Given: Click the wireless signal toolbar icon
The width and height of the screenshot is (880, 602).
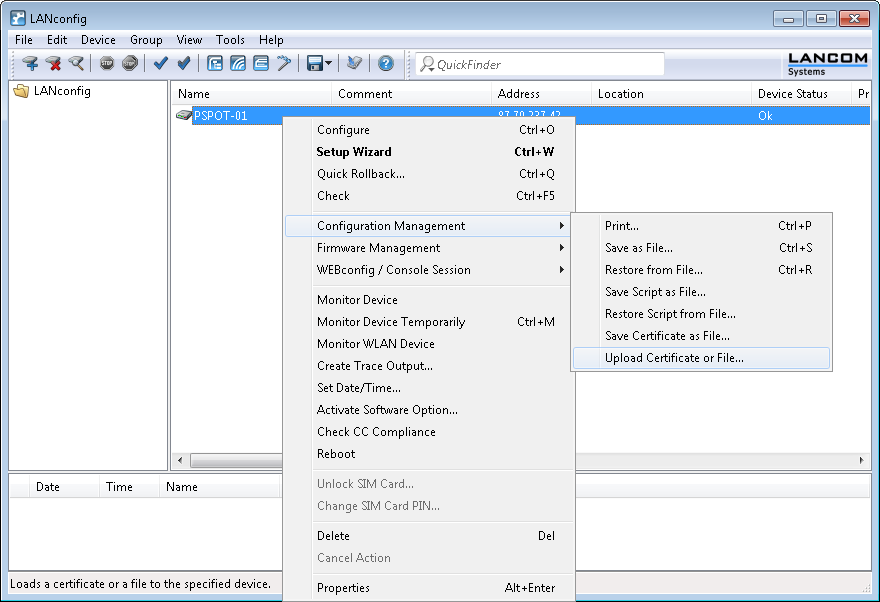Looking at the screenshot, I should 238,64.
